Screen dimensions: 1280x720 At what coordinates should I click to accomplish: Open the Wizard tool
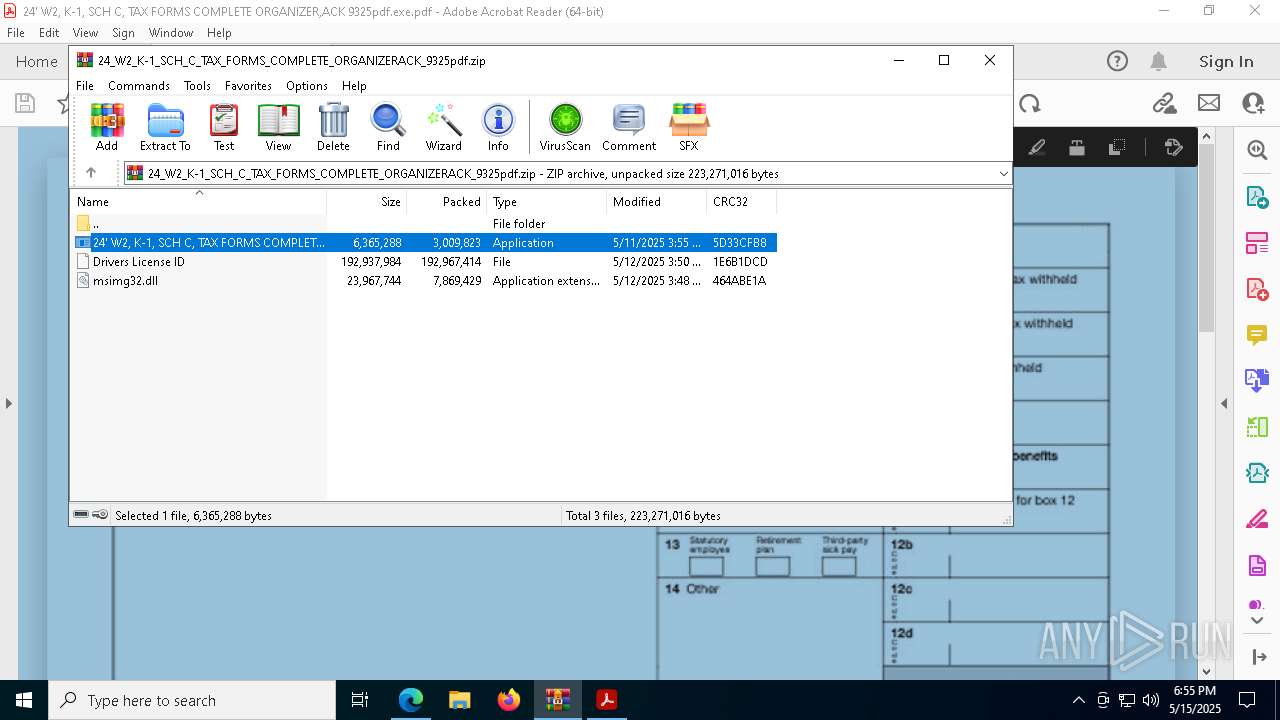(443, 127)
